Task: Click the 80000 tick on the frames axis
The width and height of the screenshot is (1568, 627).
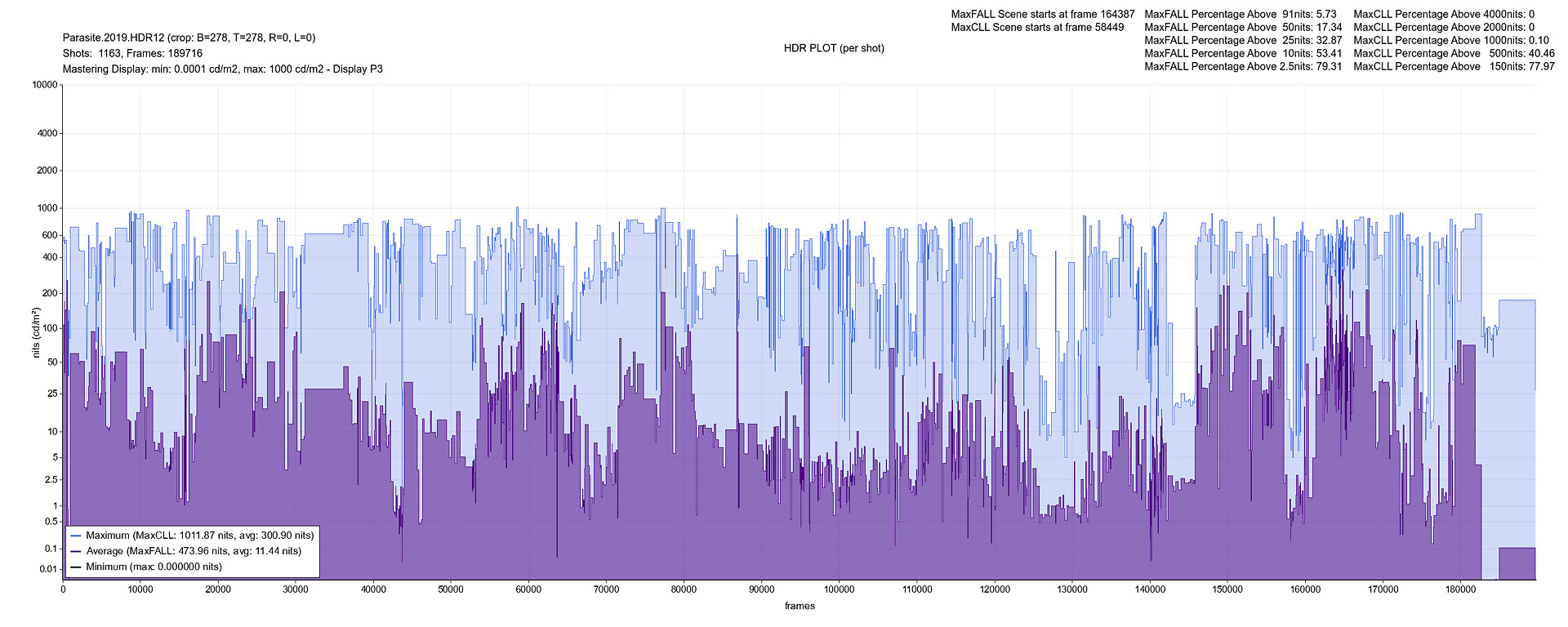Action: [x=684, y=589]
